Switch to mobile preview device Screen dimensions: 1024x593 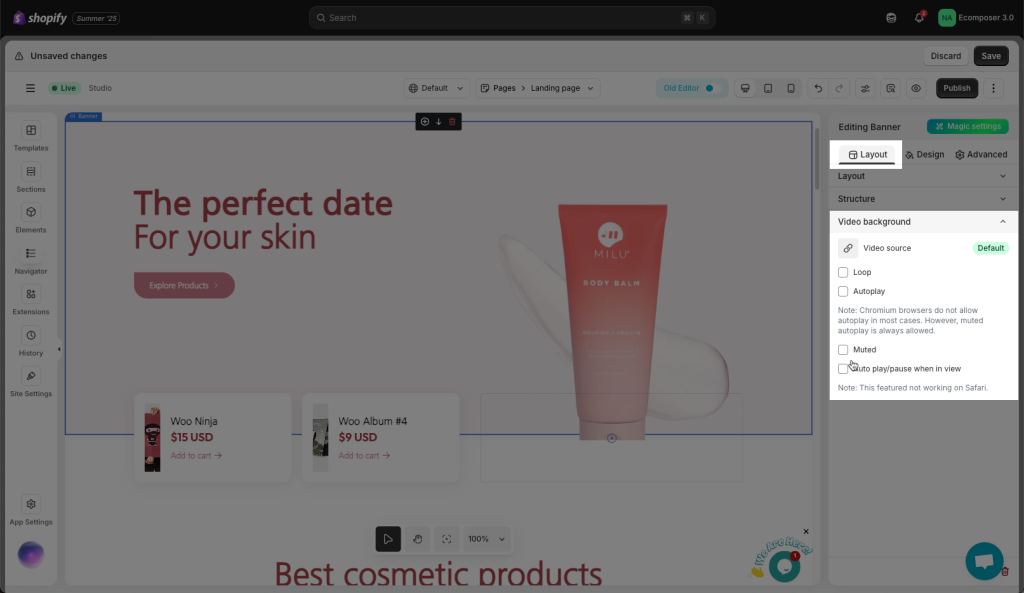click(791, 88)
